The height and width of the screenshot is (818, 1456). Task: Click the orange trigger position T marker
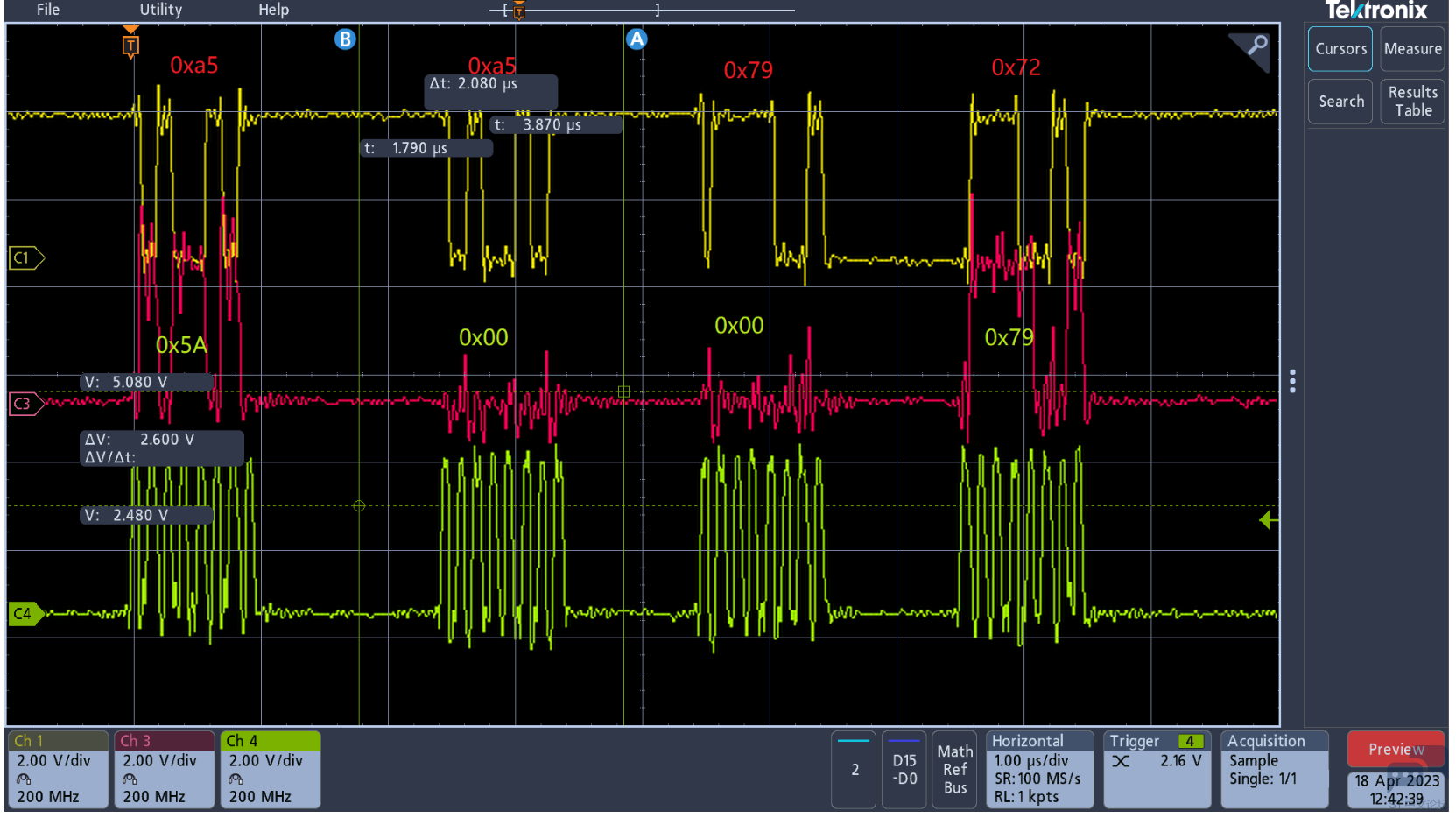pyautogui.click(x=130, y=44)
